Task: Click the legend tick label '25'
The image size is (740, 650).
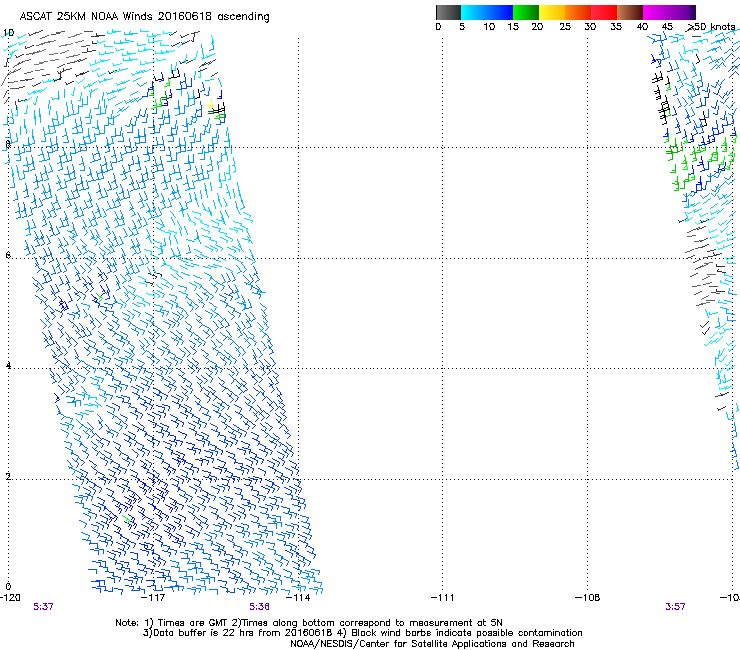Action: [565, 27]
